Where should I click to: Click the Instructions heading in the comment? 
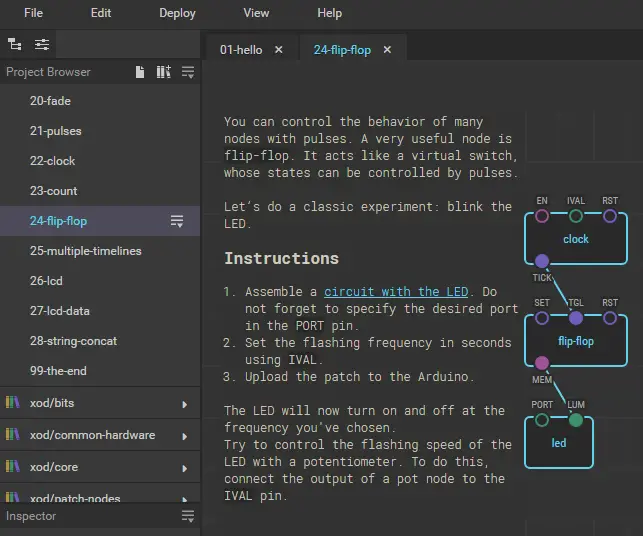pos(281,258)
